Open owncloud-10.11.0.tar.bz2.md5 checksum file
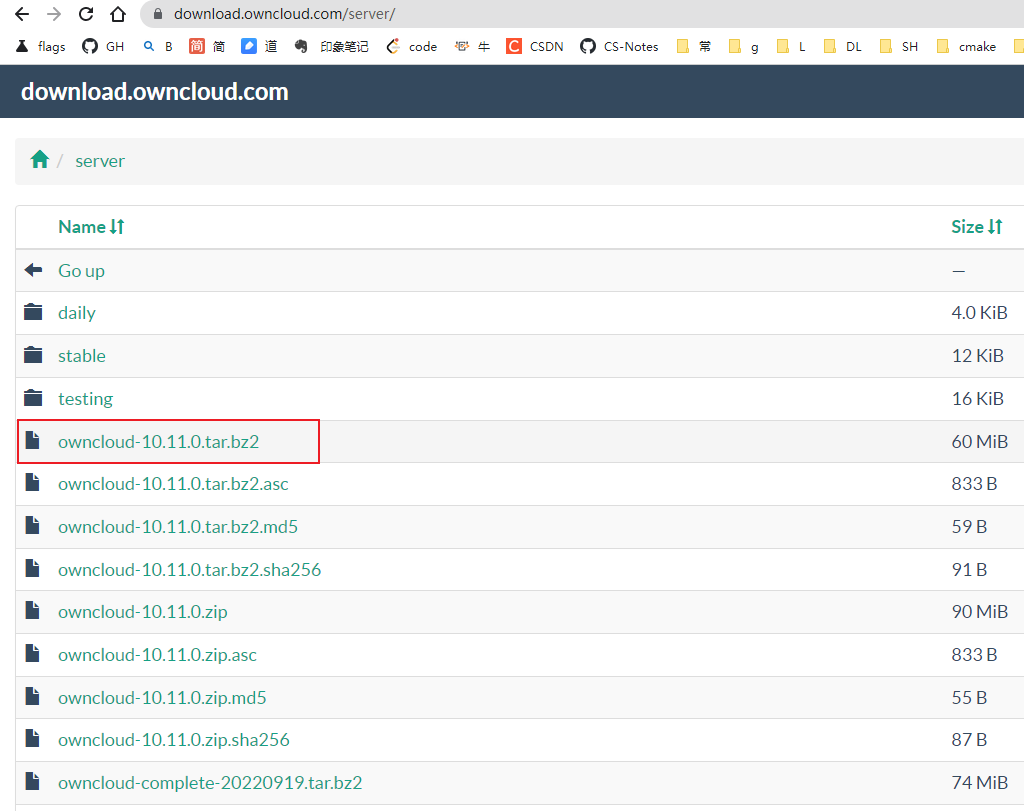 (178, 527)
